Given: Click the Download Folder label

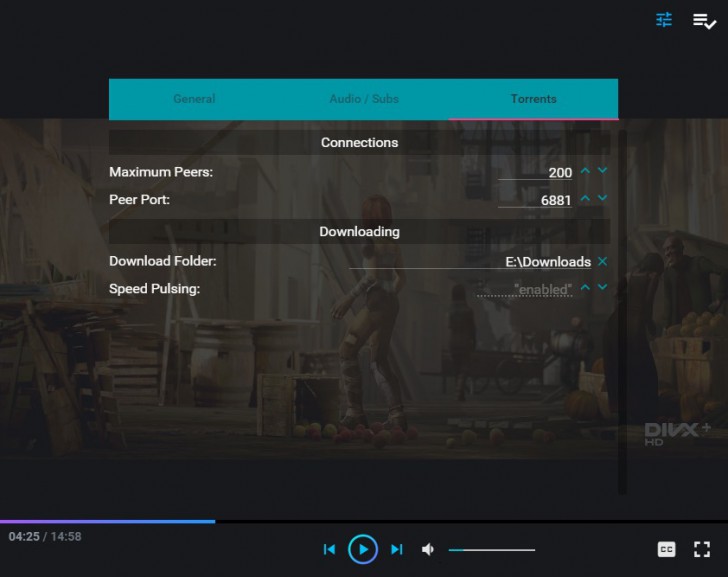Looking at the screenshot, I should (x=163, y=261).
